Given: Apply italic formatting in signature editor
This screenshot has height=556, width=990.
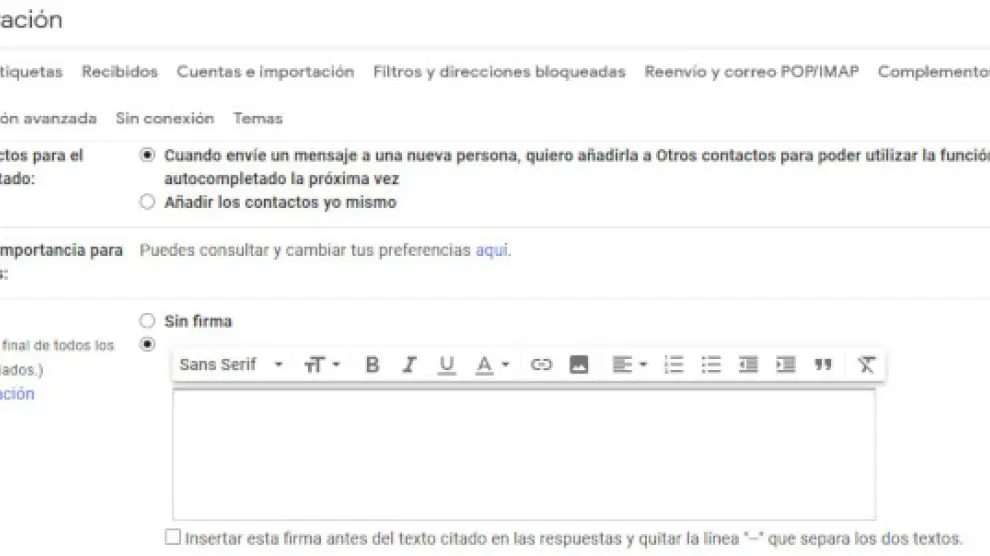Looking at the screenshot, I should [x=409, y=365].
